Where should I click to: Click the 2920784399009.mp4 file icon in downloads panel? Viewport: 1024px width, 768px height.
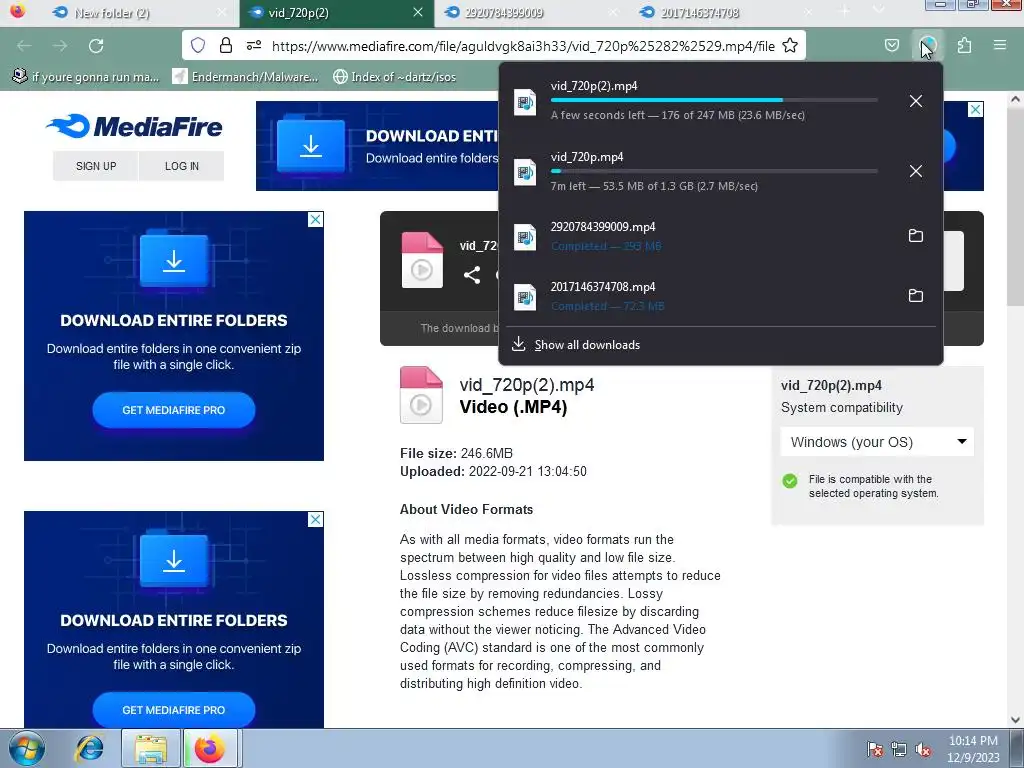(525, 236)
